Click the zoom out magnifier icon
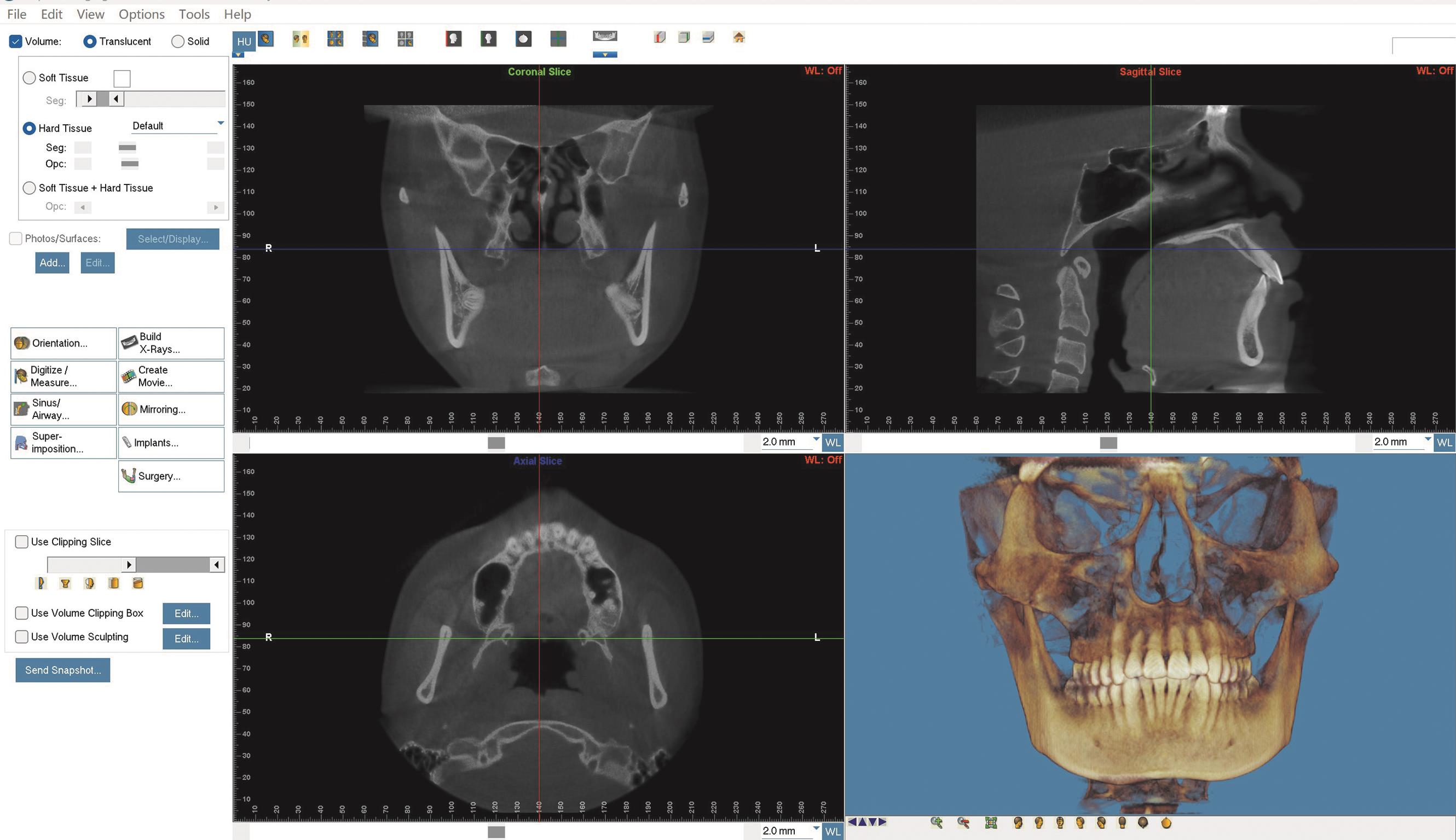 (x=963, y=822)
